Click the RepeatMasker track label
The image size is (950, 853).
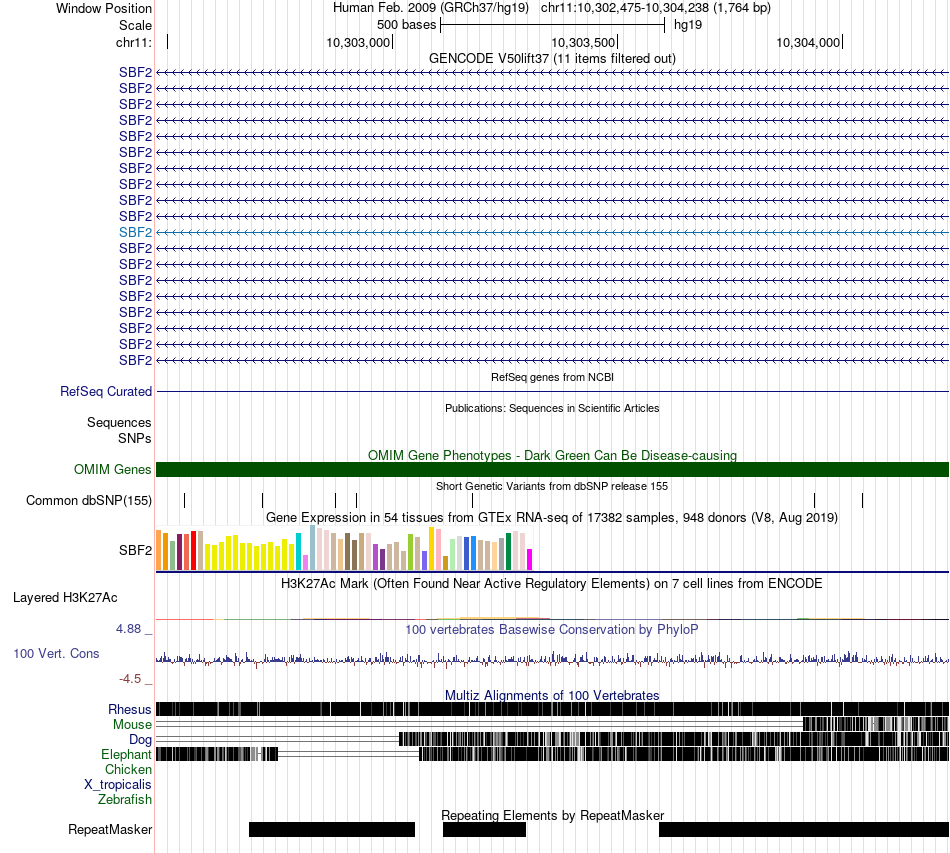point(110,829)
